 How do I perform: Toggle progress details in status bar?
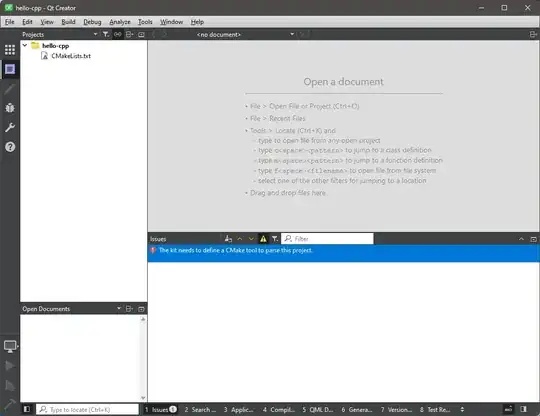[508, 409]
